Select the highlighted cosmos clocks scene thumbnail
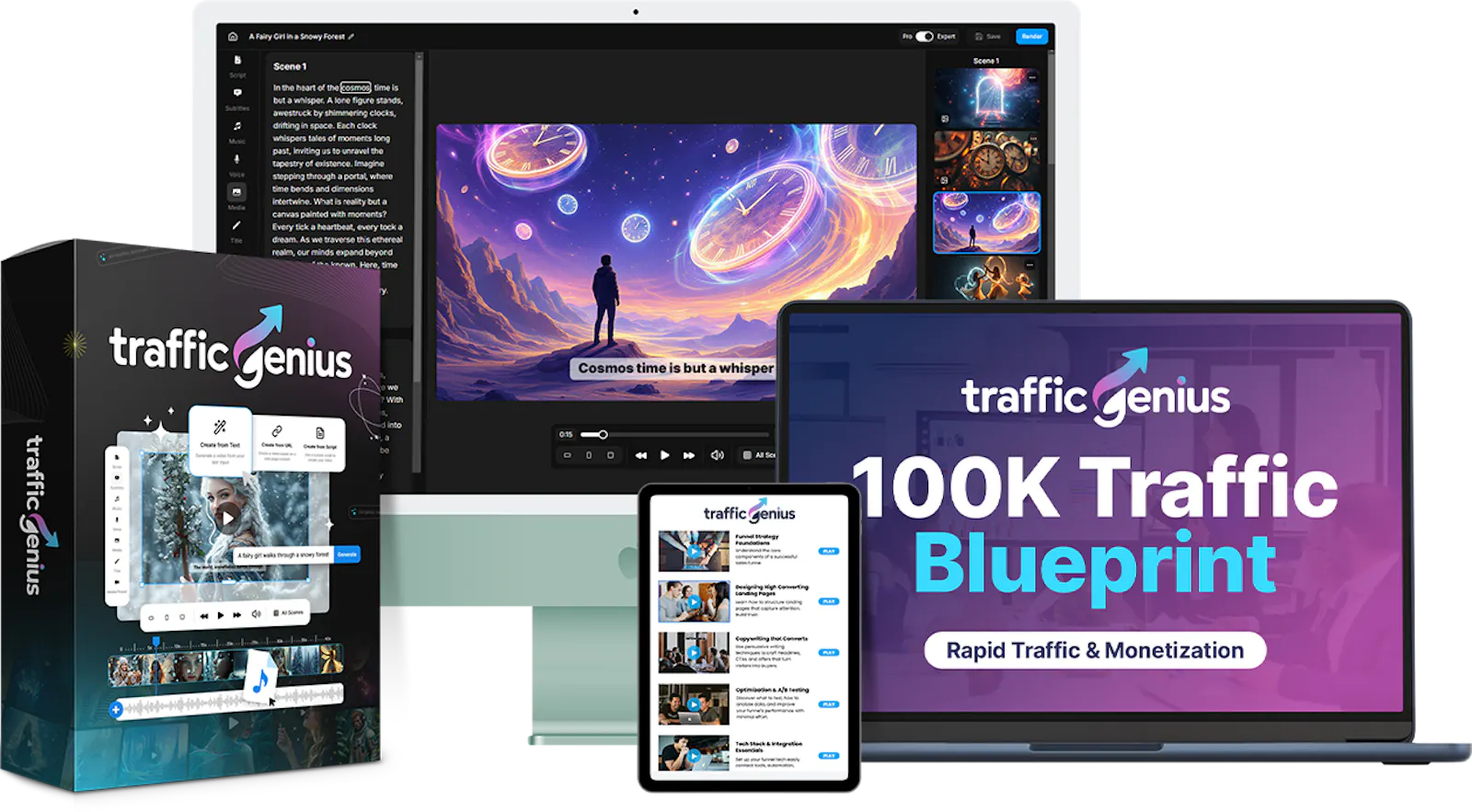Image resolution: width=1472 pixels, height=812 pixels. [x=986, y=223]
